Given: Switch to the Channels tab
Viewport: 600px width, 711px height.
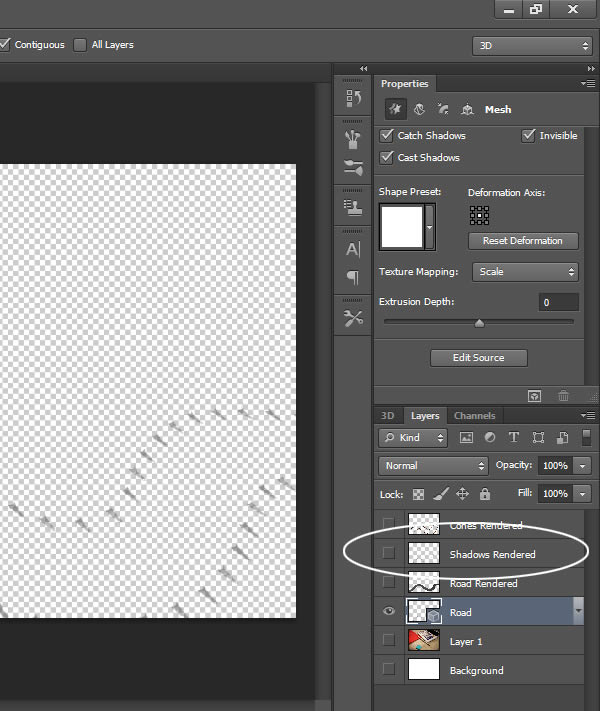Looking at the screenshot, I should pos(474,416).
